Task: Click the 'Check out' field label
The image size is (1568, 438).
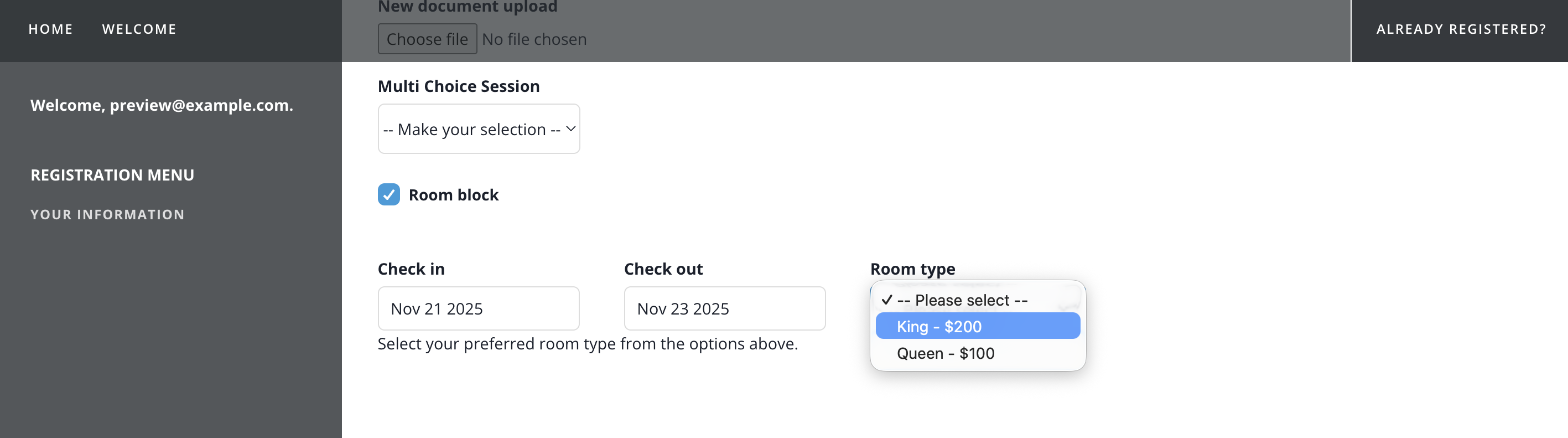Action: click(x=663, y=269)
